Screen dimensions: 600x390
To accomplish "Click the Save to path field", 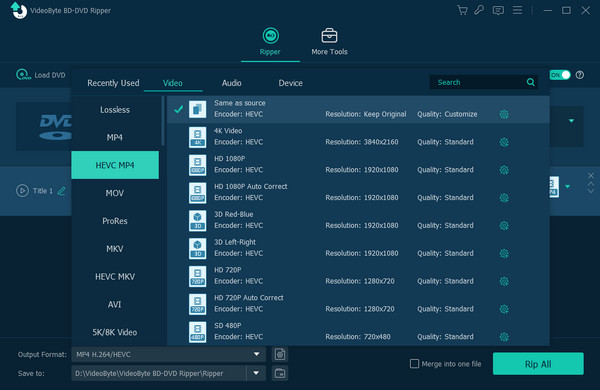I will coord(158,373).
